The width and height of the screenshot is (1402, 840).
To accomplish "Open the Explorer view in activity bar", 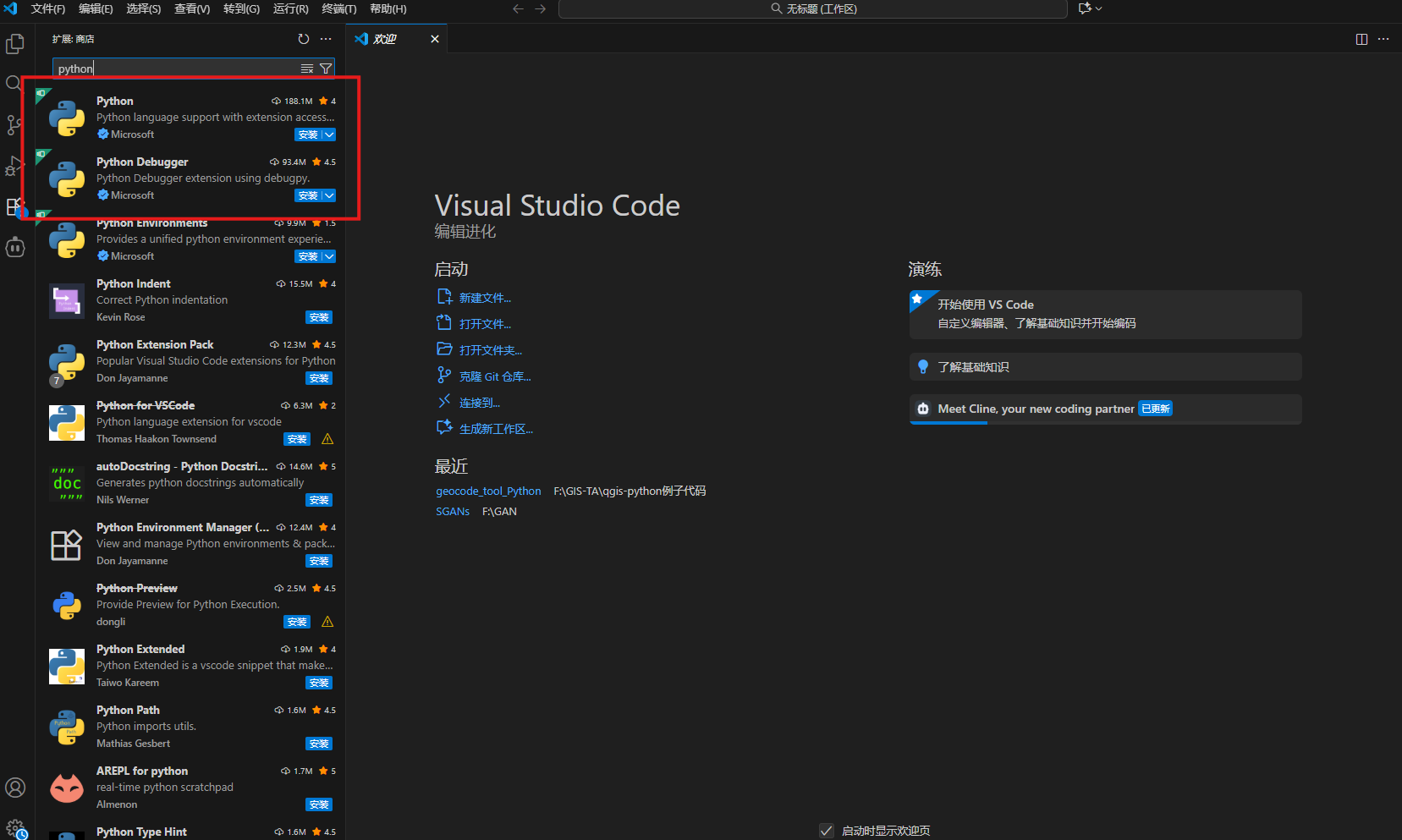I will pyautogui.click(x=15, y=43).
